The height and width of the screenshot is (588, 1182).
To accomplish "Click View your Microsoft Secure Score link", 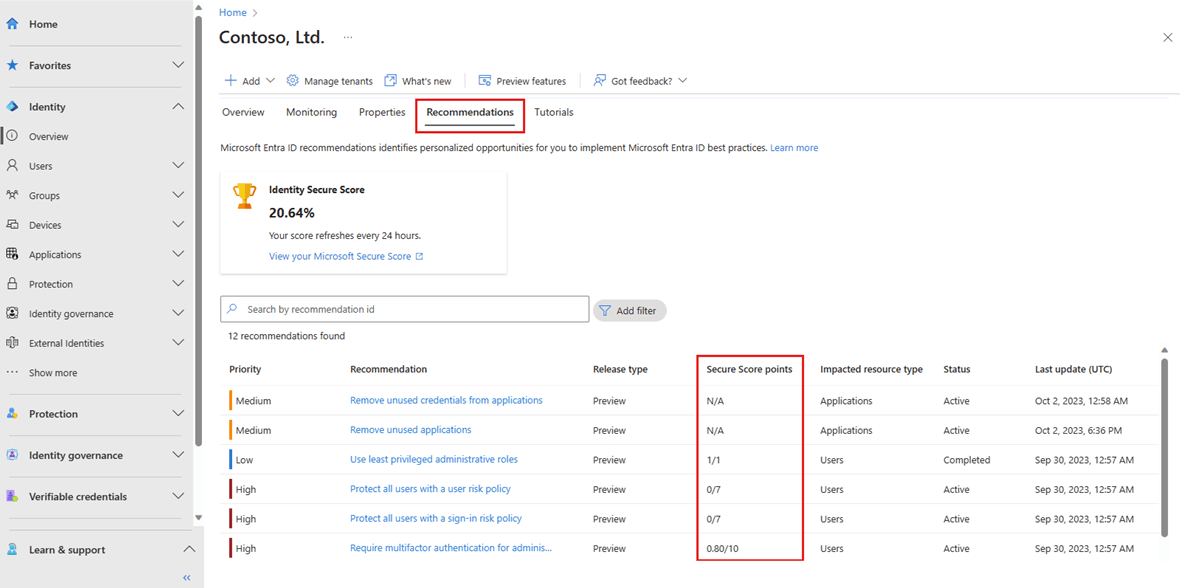I will (341, 256).
